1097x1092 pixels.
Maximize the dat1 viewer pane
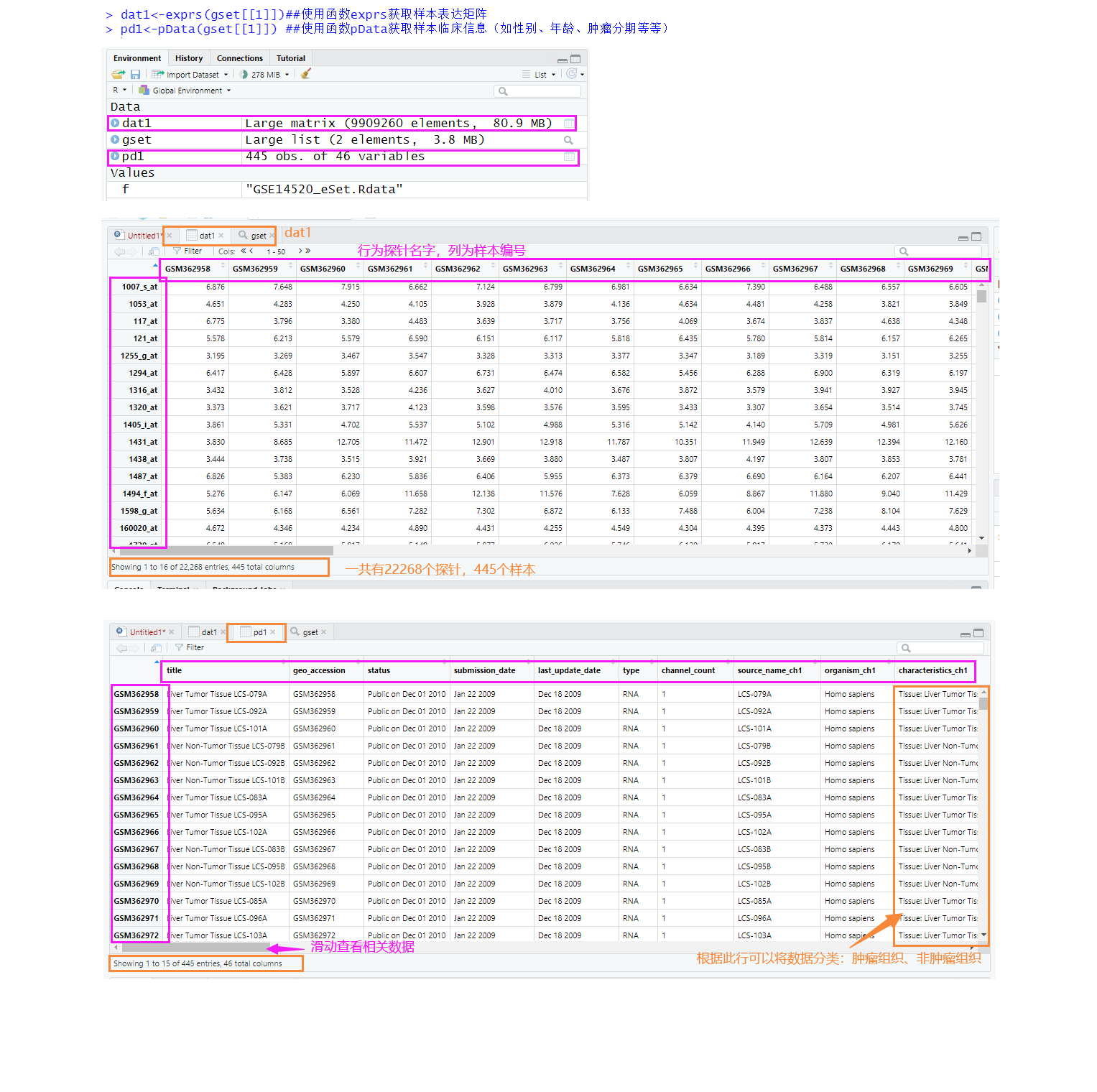(x=976, y=236)
